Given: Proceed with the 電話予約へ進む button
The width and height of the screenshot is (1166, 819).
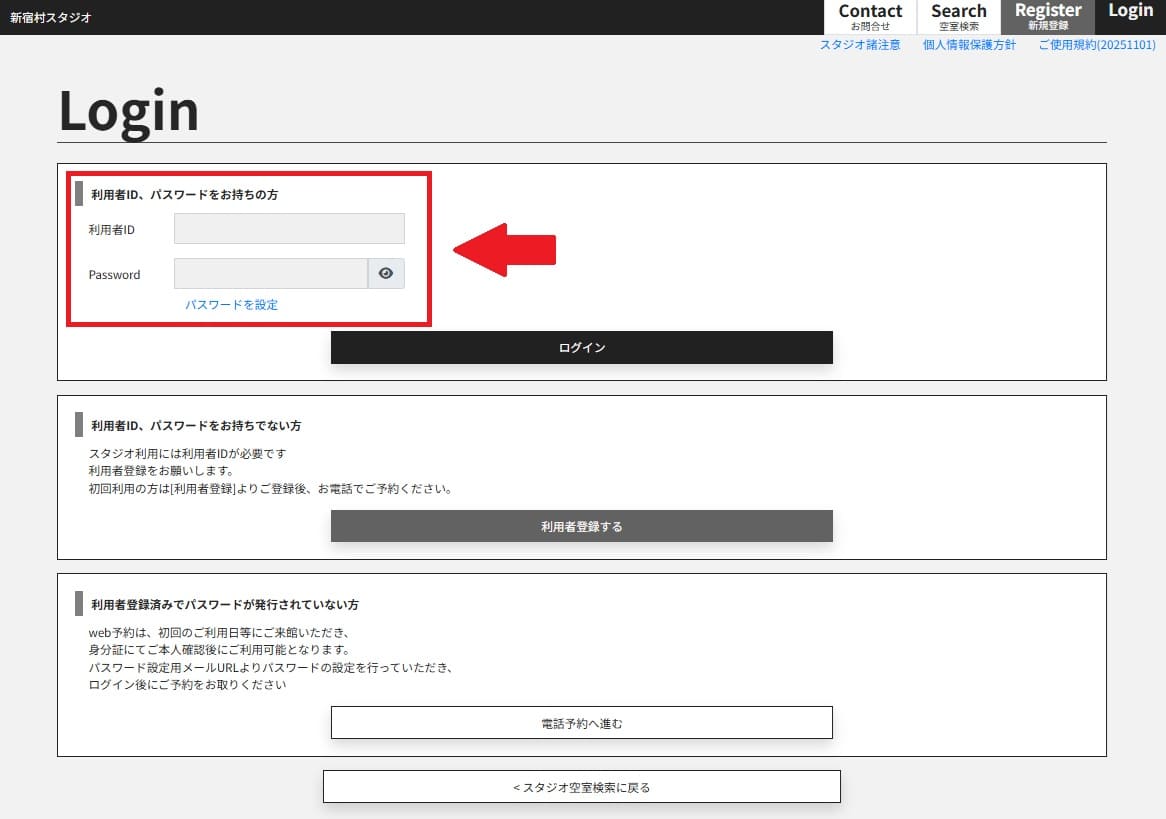Looking at the screenshot, I should click(581, 723).
